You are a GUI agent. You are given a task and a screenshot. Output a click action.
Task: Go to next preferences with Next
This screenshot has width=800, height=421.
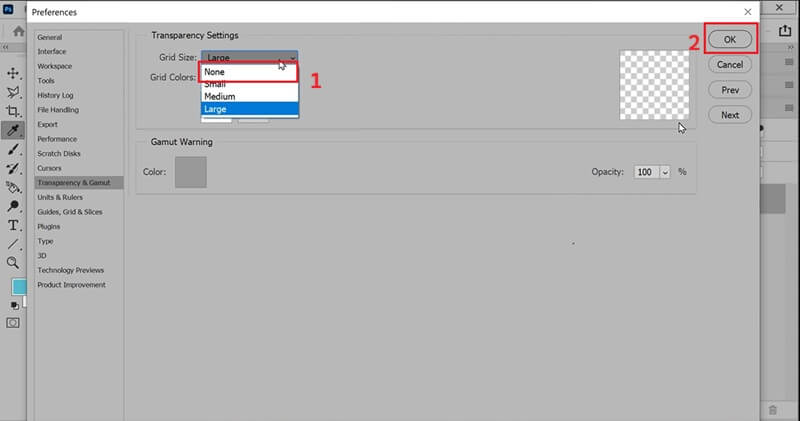730,115
